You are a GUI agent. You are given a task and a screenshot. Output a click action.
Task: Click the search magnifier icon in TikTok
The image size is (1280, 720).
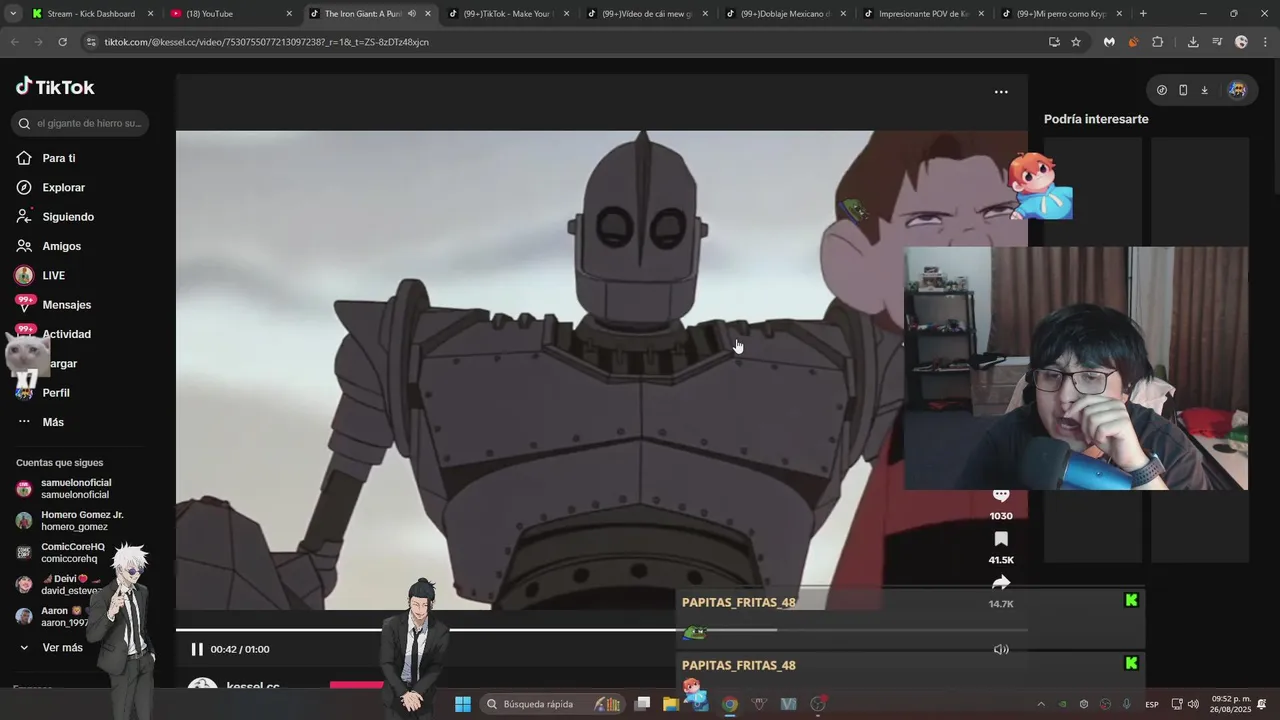tap(24, 123)
